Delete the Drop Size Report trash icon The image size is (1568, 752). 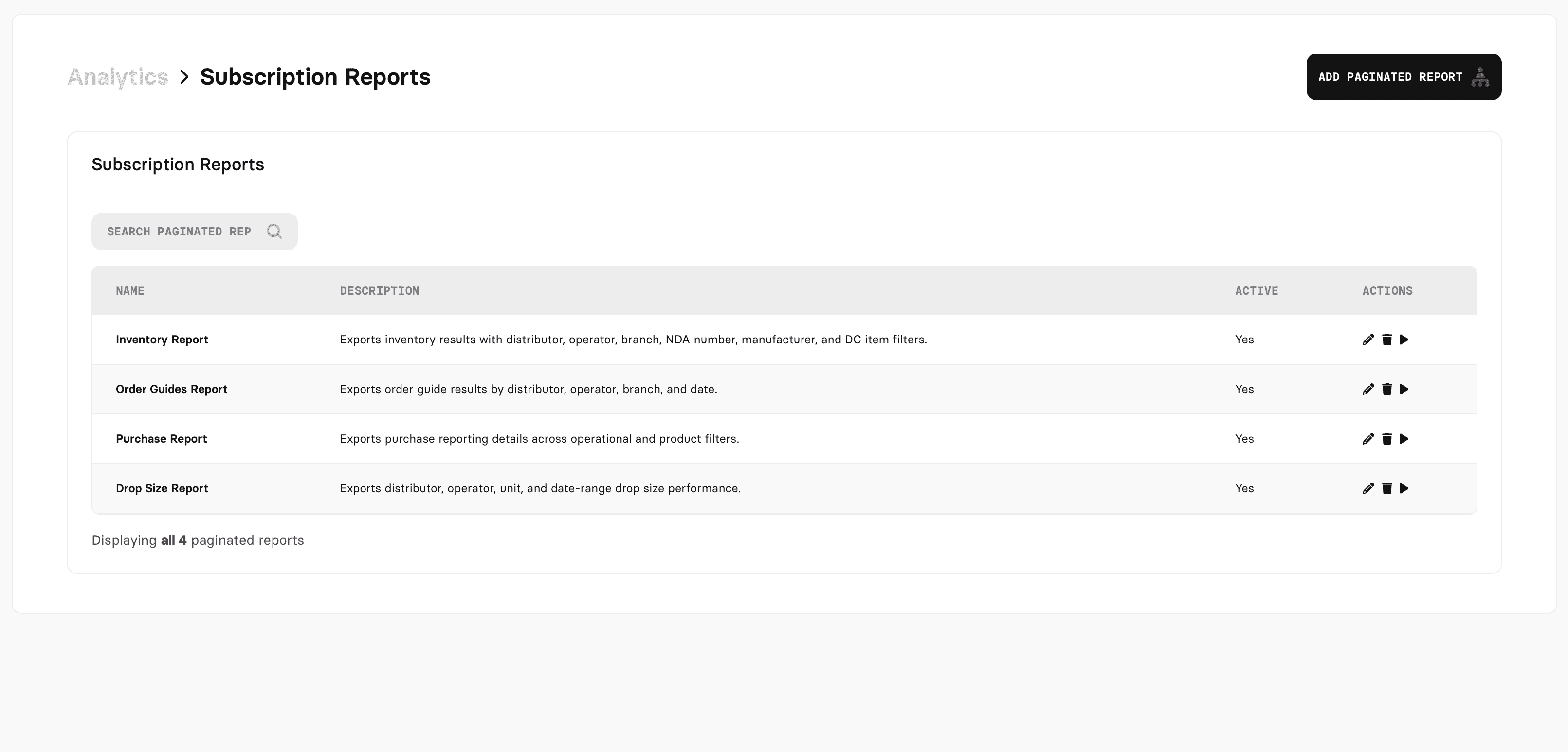click(1386, 488)
